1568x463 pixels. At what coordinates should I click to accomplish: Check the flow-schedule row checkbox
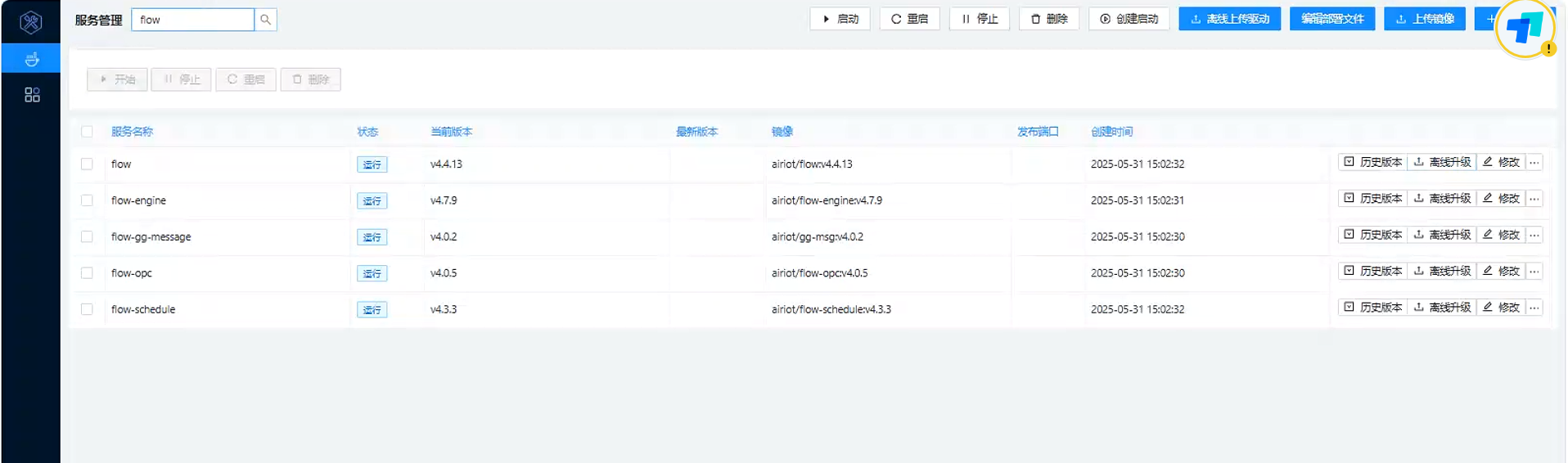click(x=87, y=309)
